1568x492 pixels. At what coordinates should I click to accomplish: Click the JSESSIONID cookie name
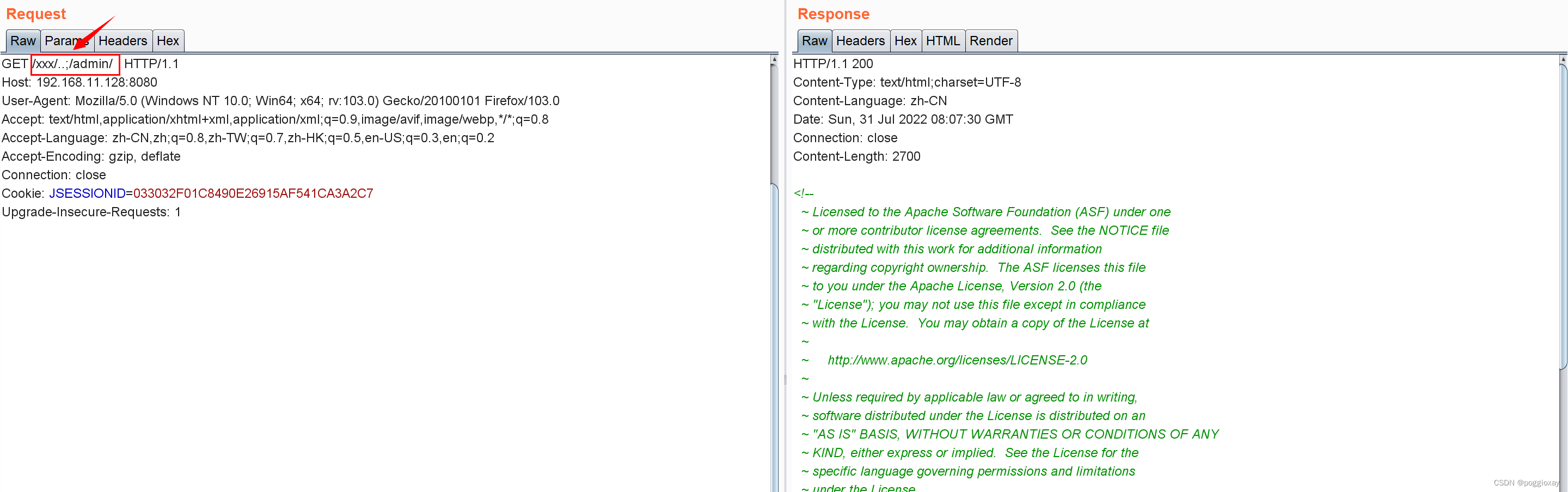pyautogui.click(x=87, y=193)
